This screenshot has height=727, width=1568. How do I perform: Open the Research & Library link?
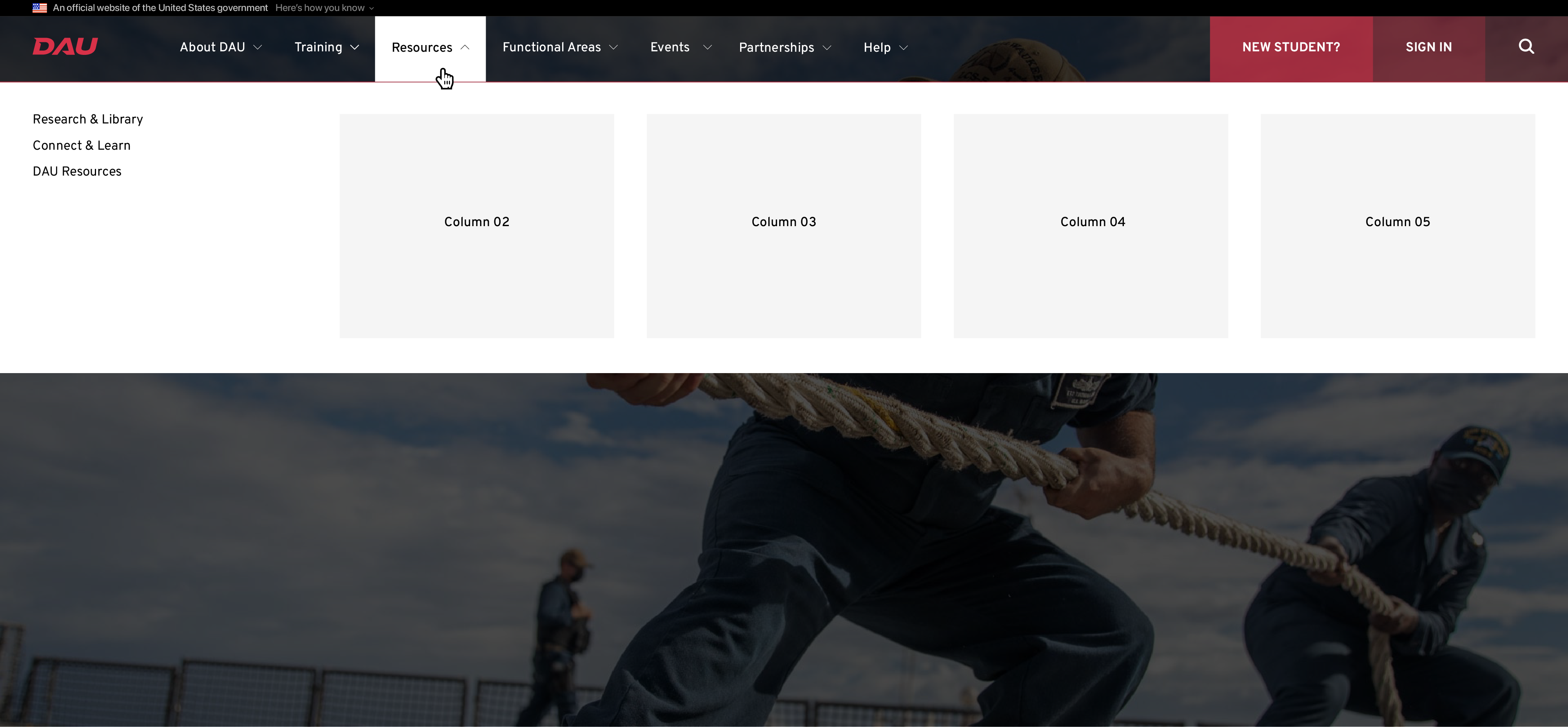(x=88, y=119)
